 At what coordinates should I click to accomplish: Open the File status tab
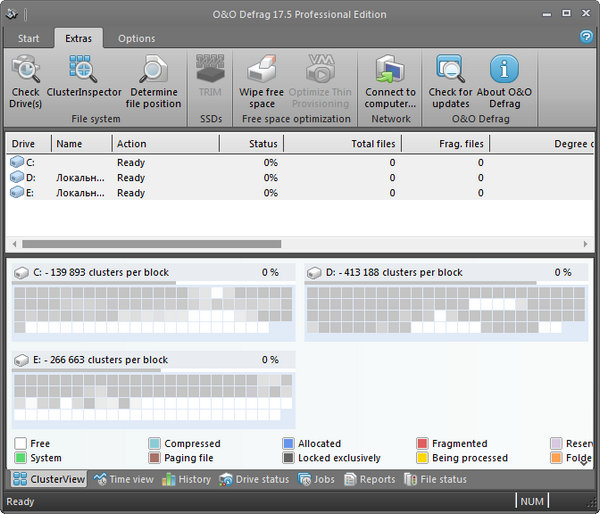click(435, 479)
